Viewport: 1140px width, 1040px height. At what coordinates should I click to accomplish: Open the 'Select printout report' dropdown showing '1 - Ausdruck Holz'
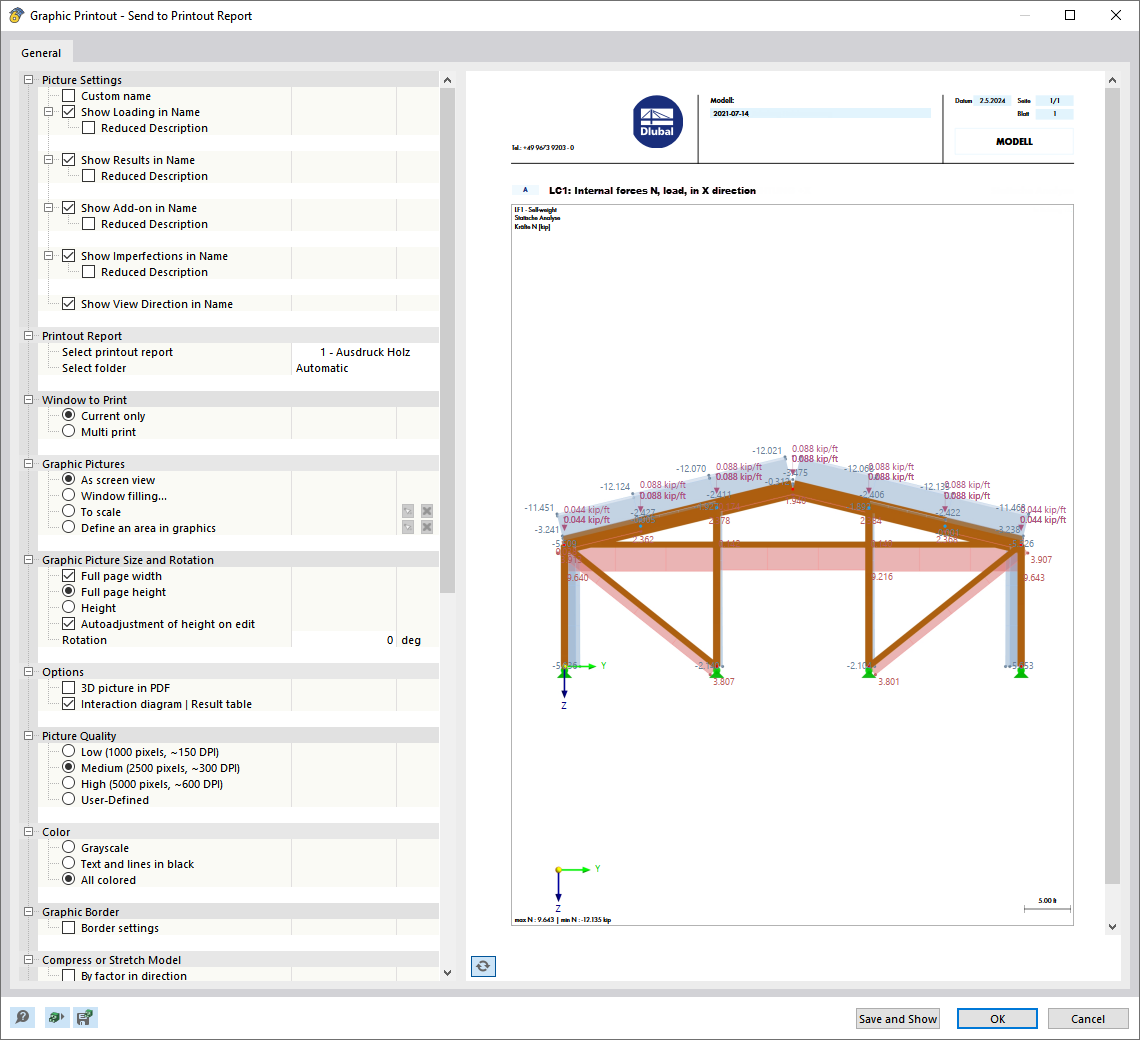click(x=364, y=352)
